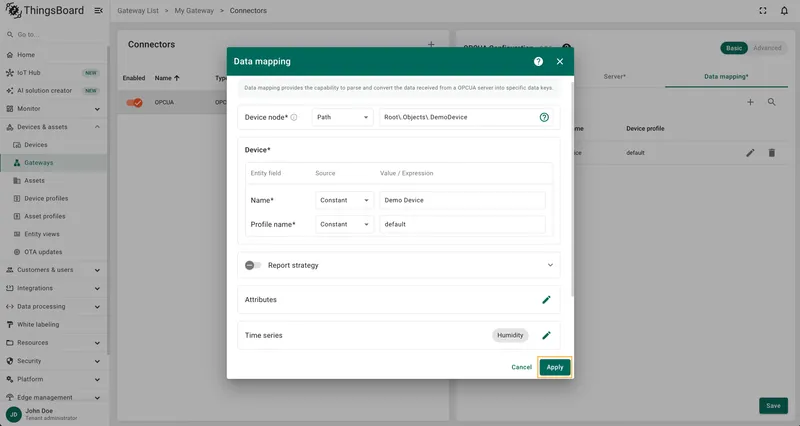
Task: Open notifications bell icon
Action: coord(784,11)
